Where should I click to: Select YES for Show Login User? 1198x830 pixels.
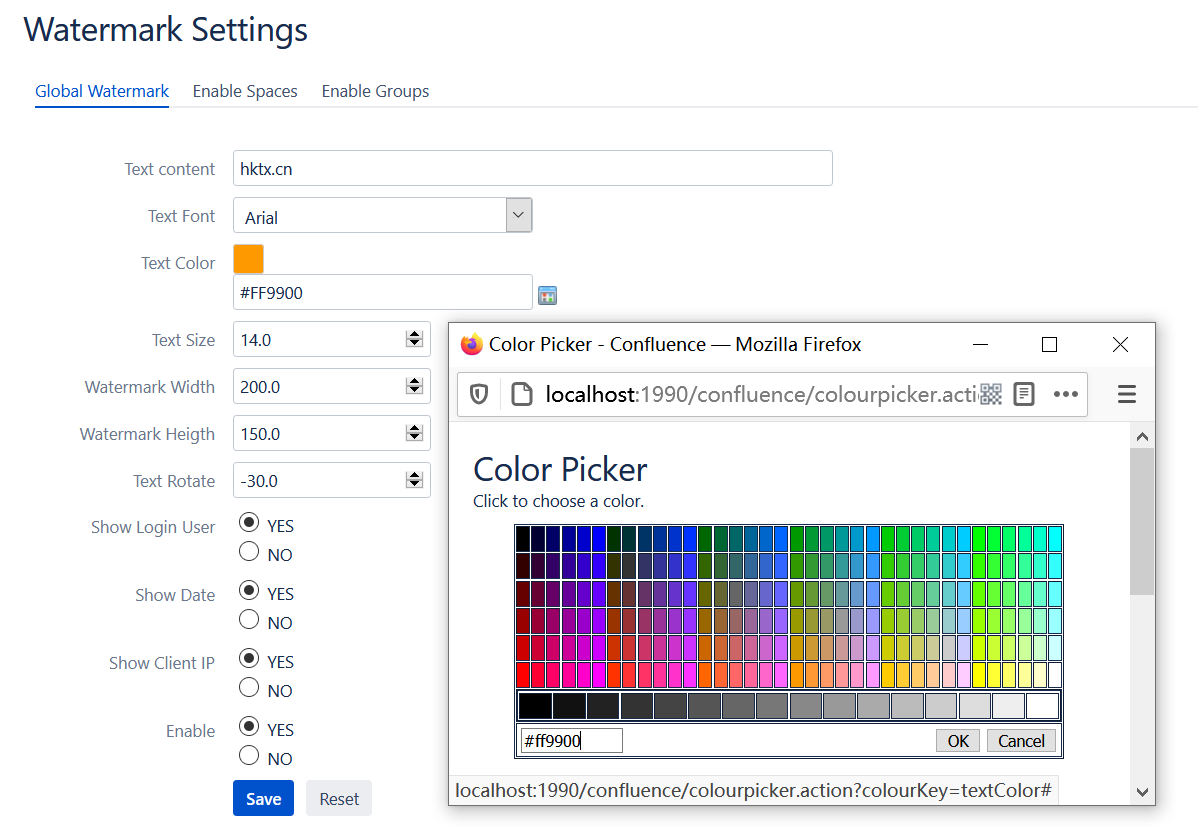tap(249, 522)
